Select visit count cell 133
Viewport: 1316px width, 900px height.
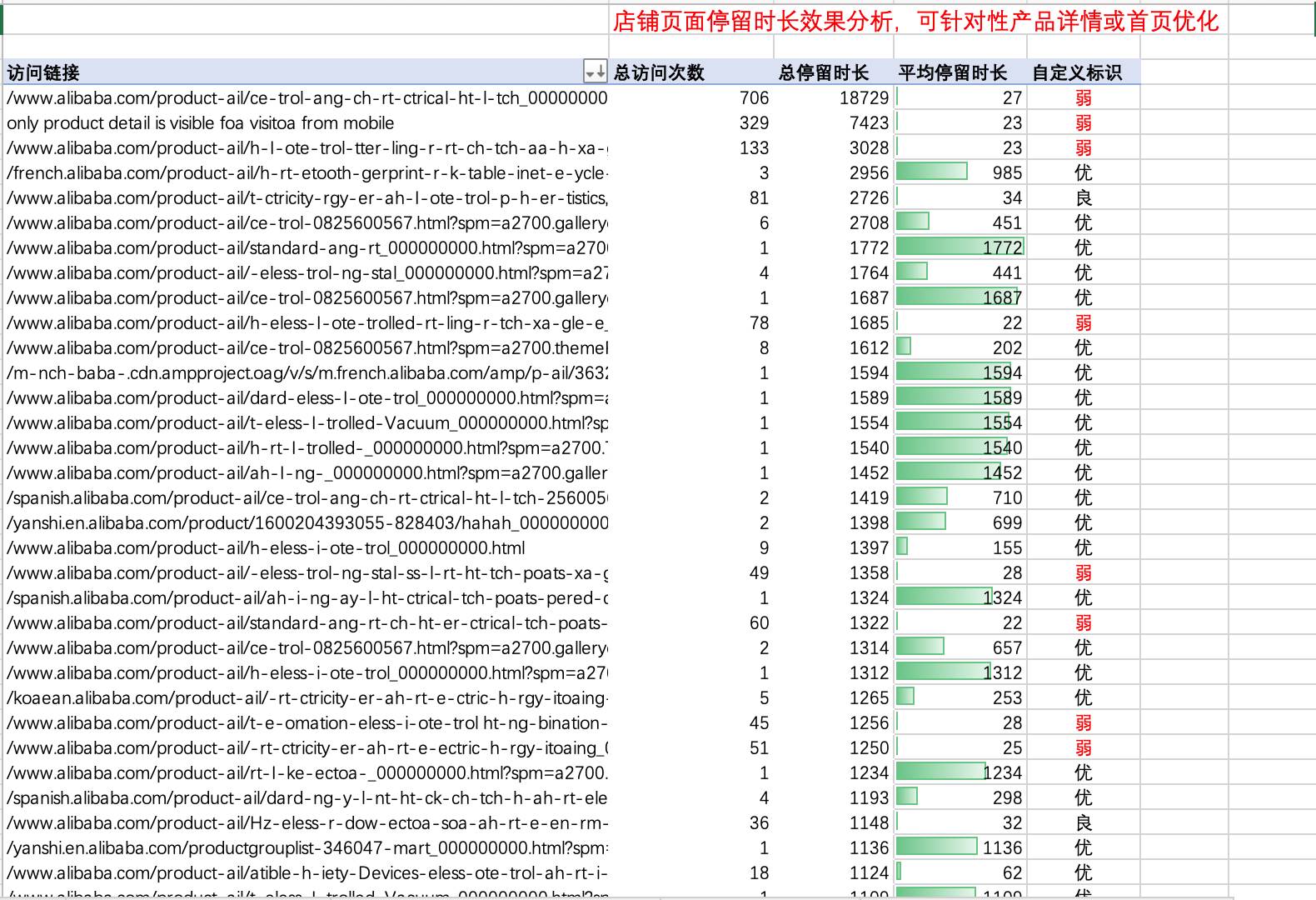[x=691, y=147]
